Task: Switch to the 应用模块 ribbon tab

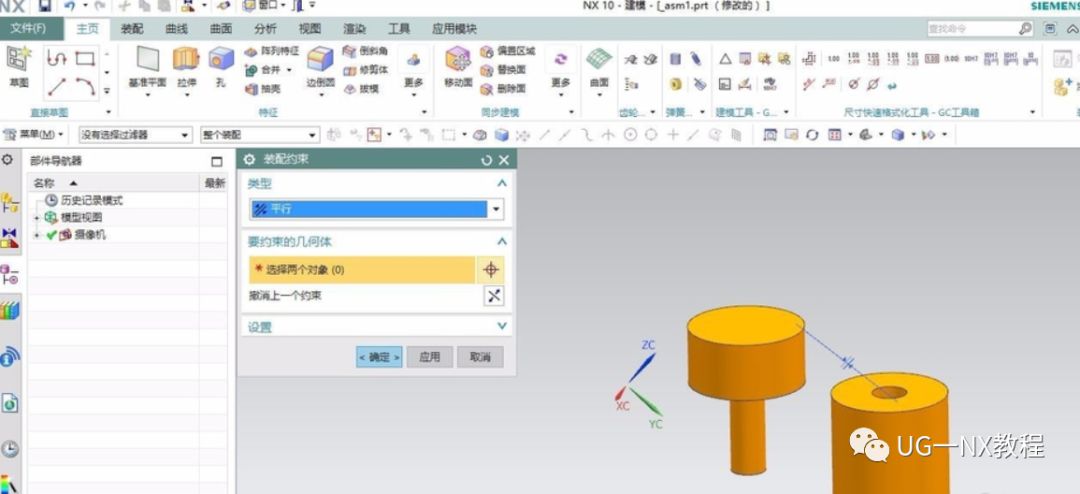Action: point(454,29)
